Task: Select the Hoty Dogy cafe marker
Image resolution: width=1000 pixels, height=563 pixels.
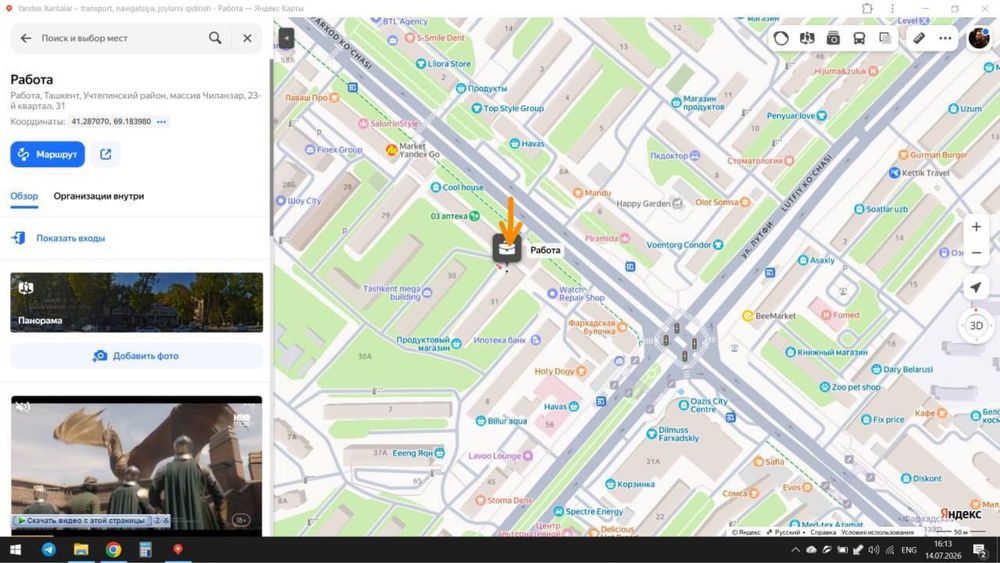Action: coord(561,371)
